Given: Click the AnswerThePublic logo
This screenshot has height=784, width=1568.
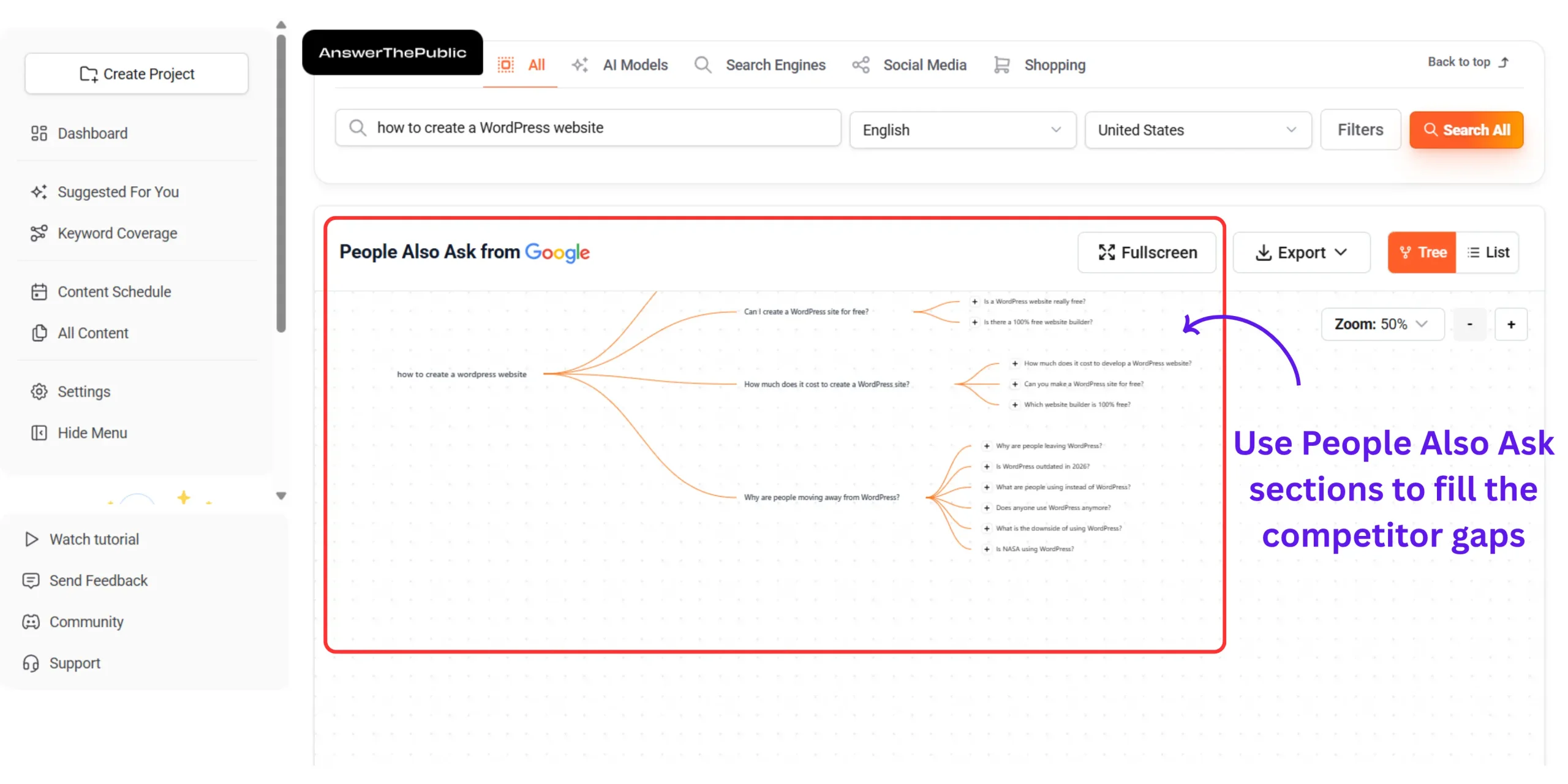Looking at the screenshot, I should [x=393, y=53].
